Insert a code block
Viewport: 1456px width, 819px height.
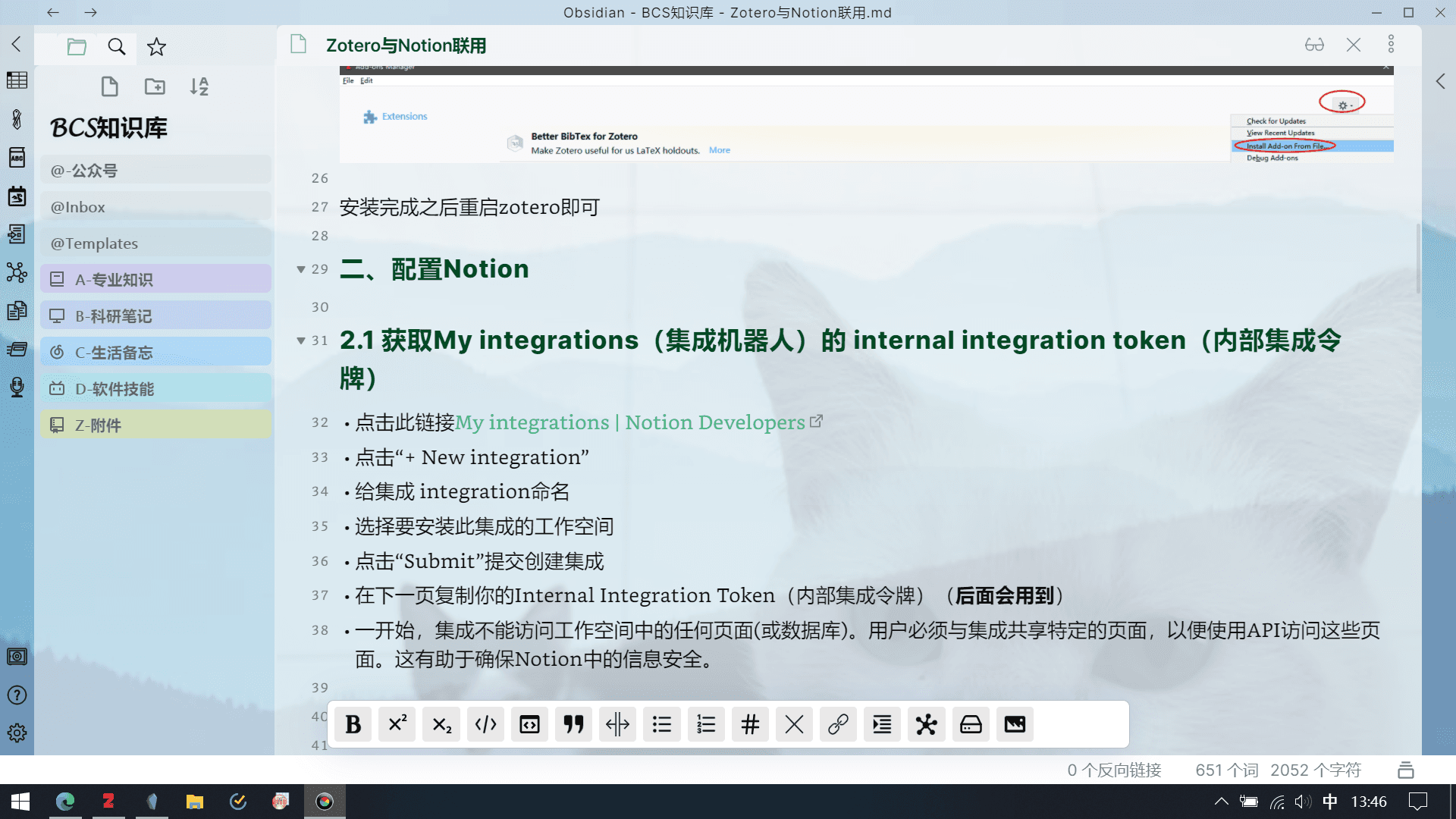[529, 724]
